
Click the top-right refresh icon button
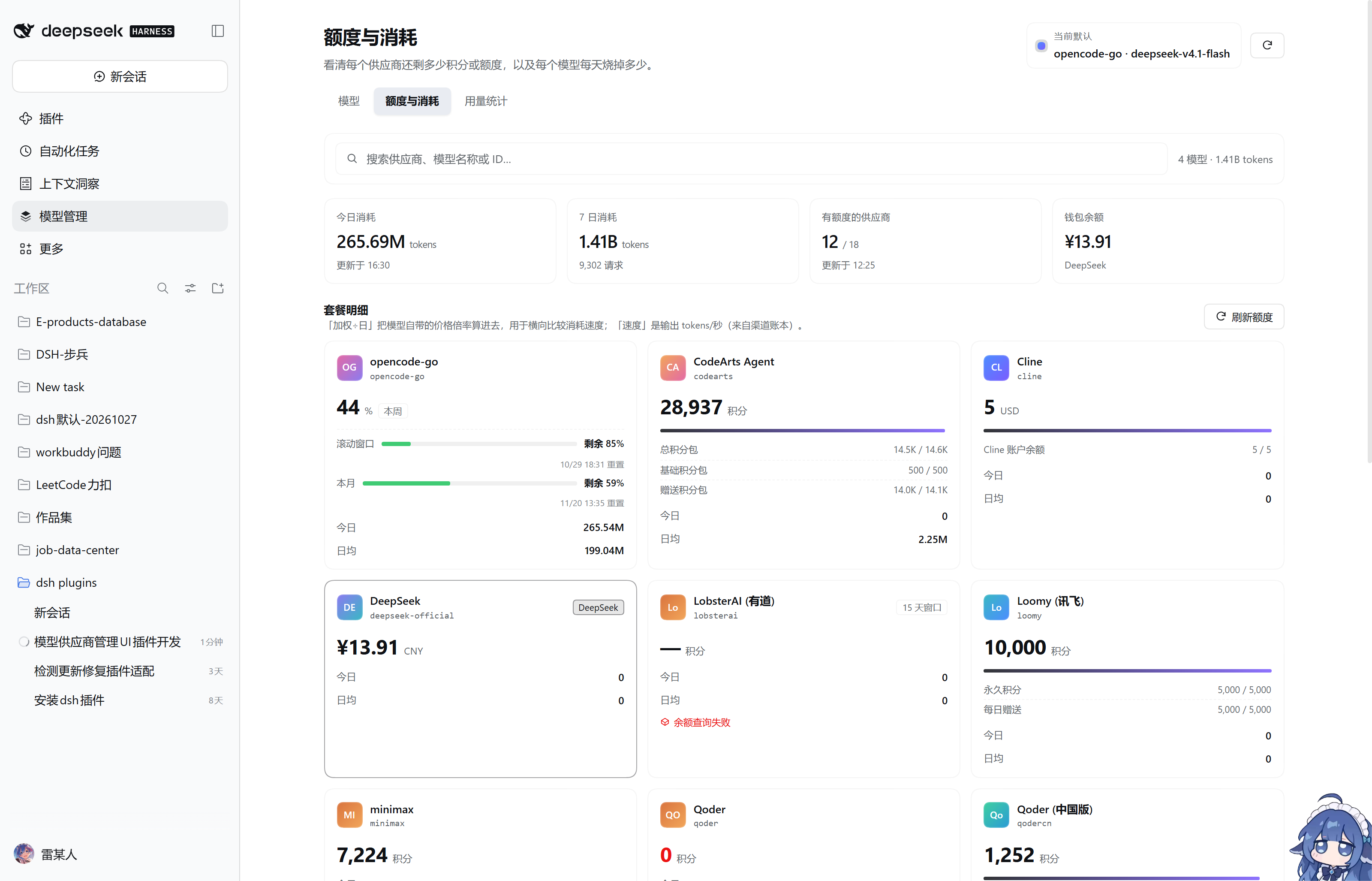[1267, 46]
